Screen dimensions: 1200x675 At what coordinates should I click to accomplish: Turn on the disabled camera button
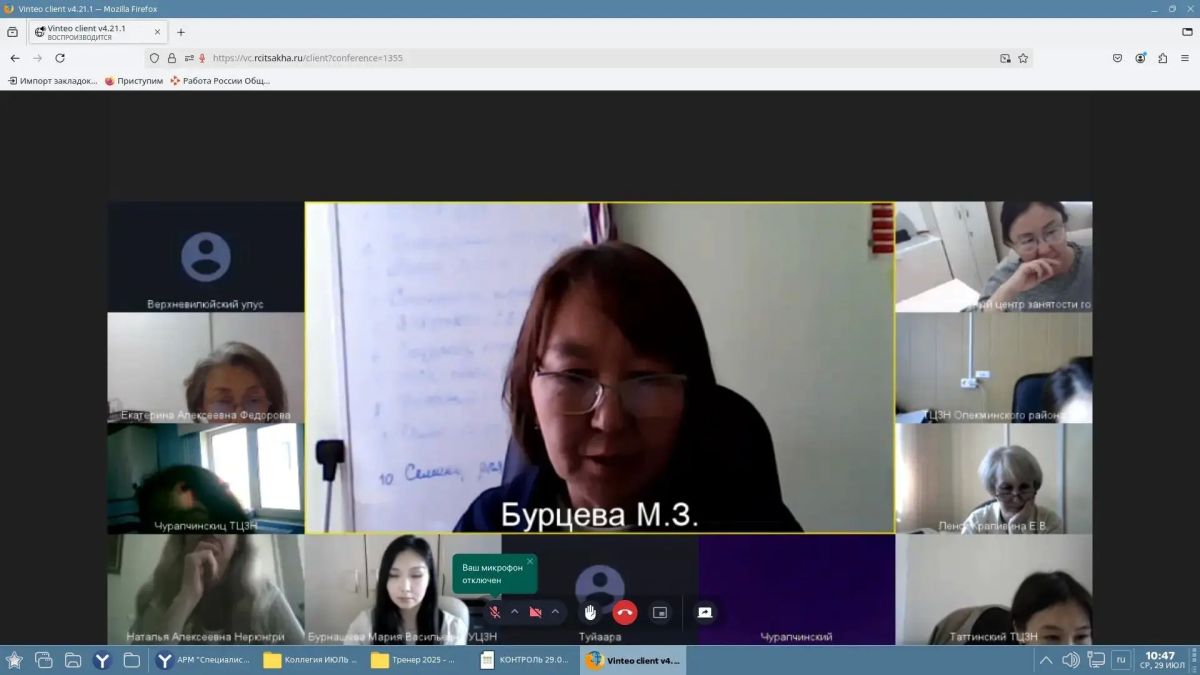535,612
